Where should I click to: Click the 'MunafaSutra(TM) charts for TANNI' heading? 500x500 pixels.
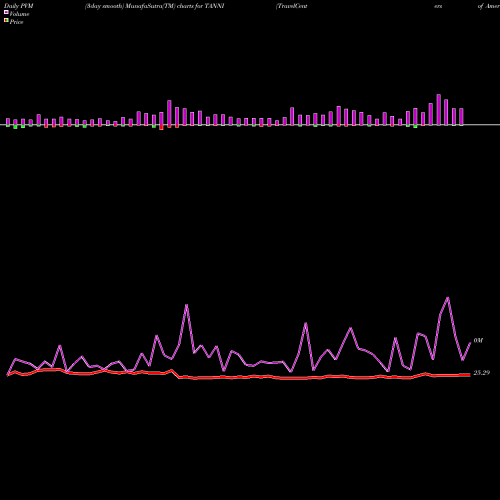click(x=175, y=6)
